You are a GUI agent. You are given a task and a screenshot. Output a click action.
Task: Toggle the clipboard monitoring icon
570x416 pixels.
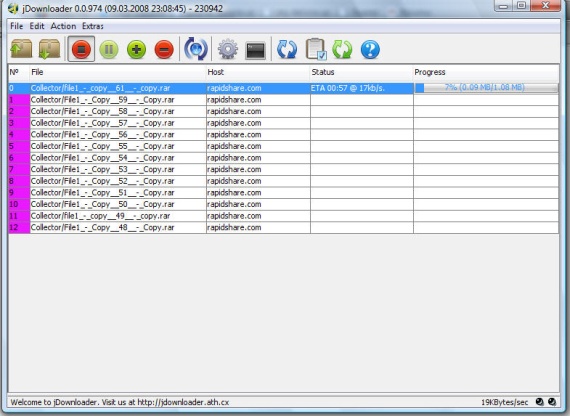316,49
